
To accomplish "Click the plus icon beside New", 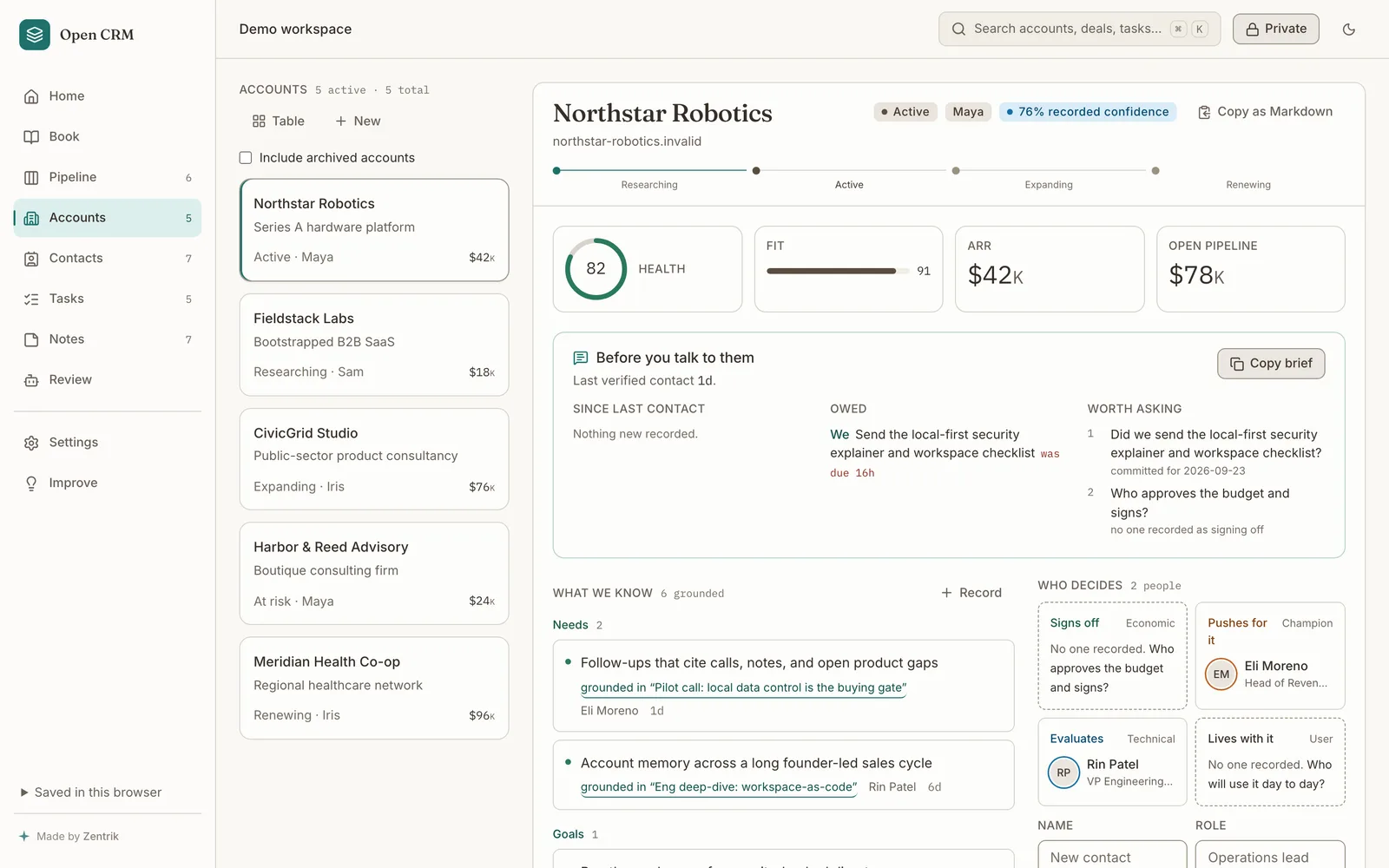I will click(341, 122).
